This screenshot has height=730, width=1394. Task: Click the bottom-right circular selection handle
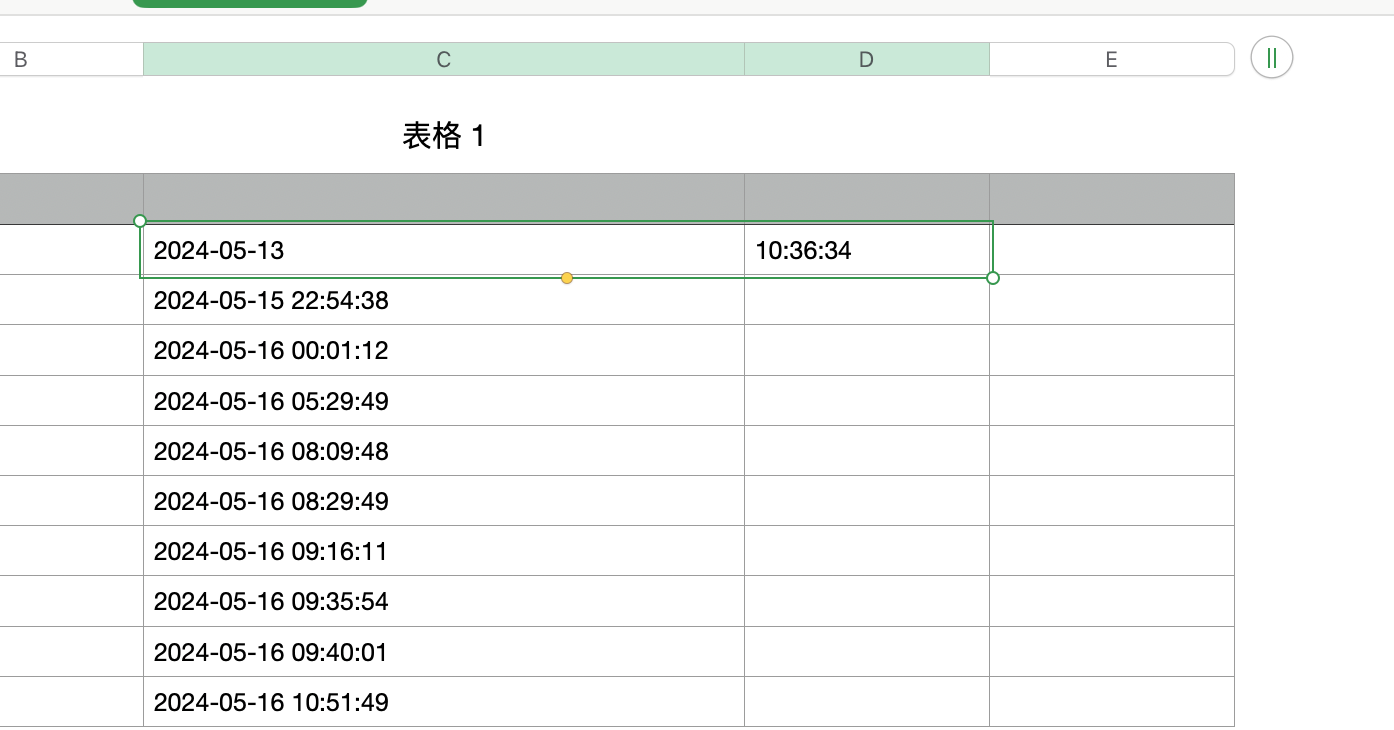pyautogui.click(x=993, y=278)
